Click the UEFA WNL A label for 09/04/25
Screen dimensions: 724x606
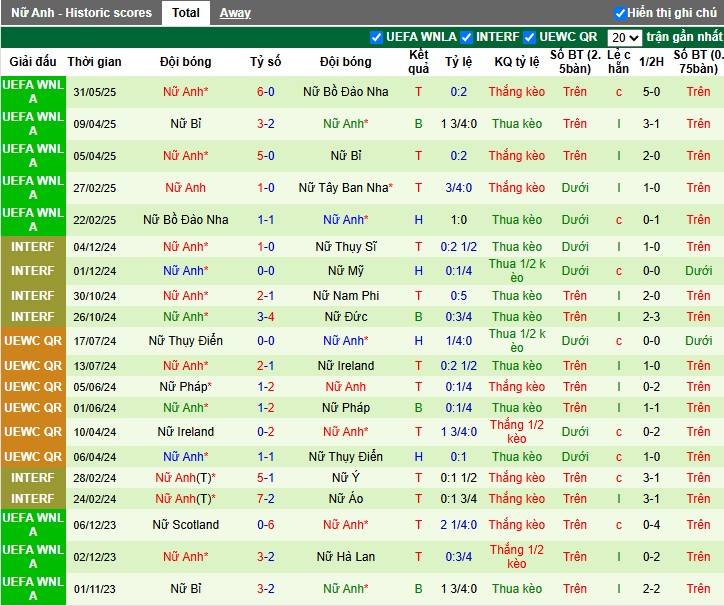(x=33, y=124)
